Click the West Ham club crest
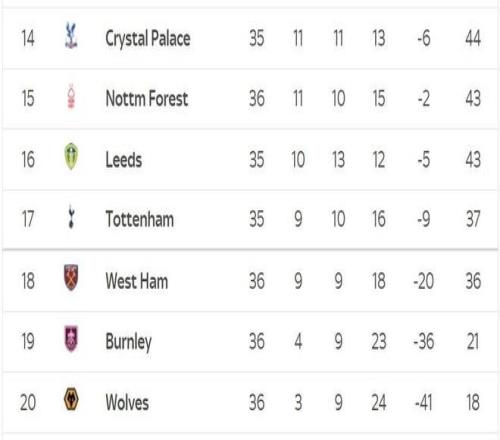This screenshot has width=500, height=440. coord(71,277)
